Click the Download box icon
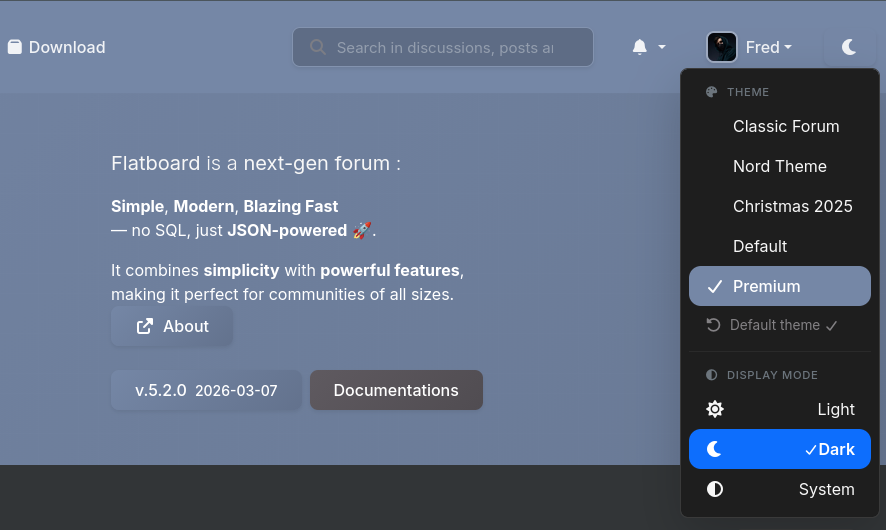 14,47
